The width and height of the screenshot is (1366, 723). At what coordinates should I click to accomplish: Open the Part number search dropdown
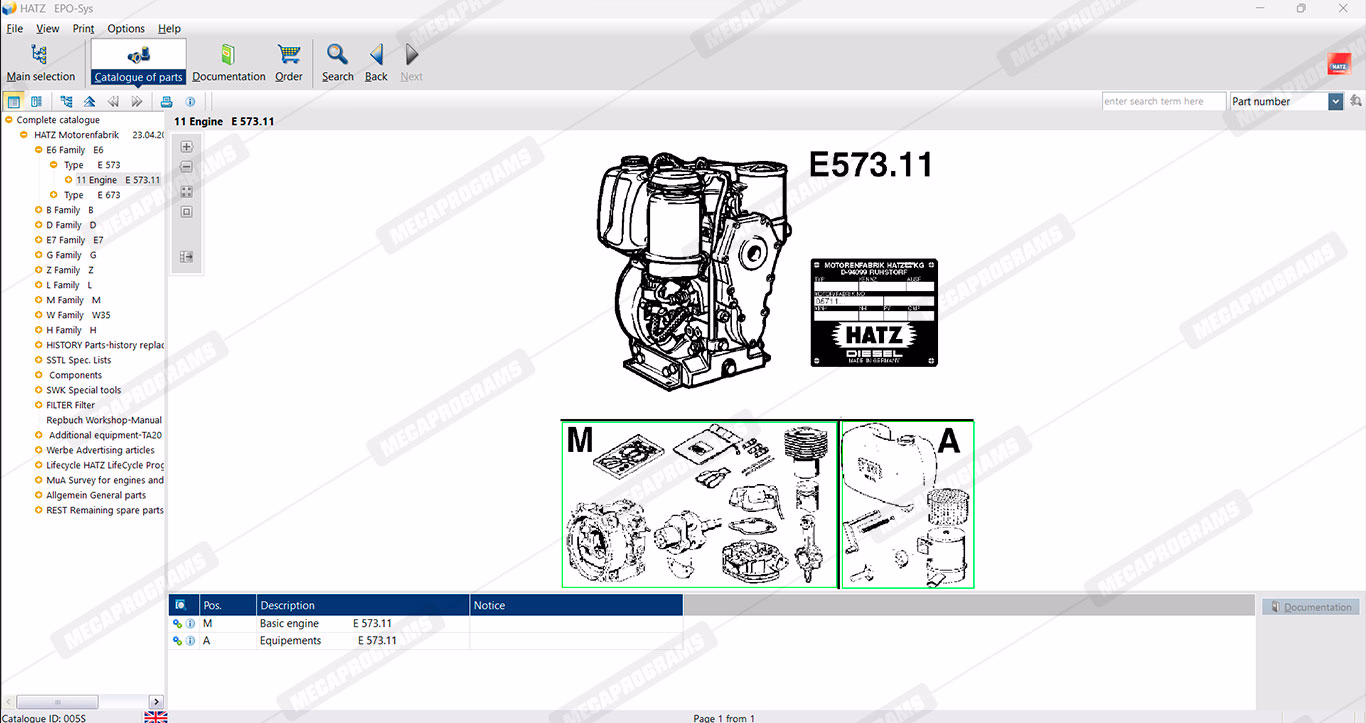coord(1335,102)
